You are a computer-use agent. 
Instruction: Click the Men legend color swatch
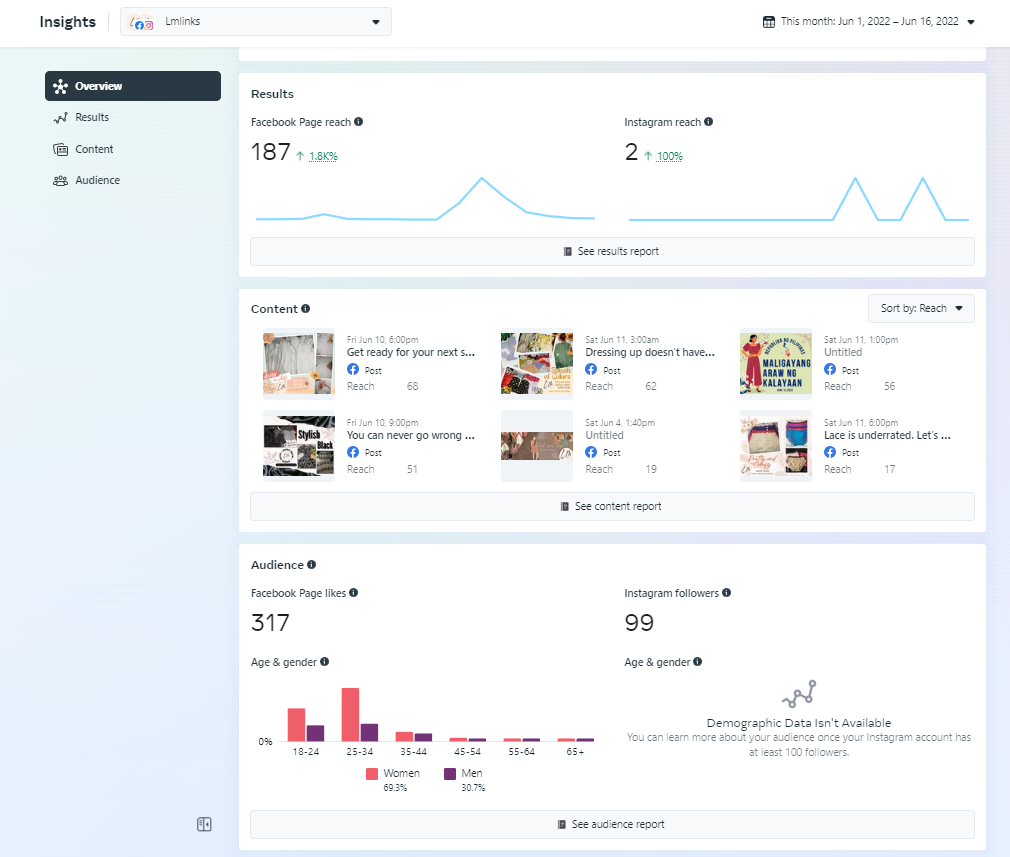[x=450, y=774]
